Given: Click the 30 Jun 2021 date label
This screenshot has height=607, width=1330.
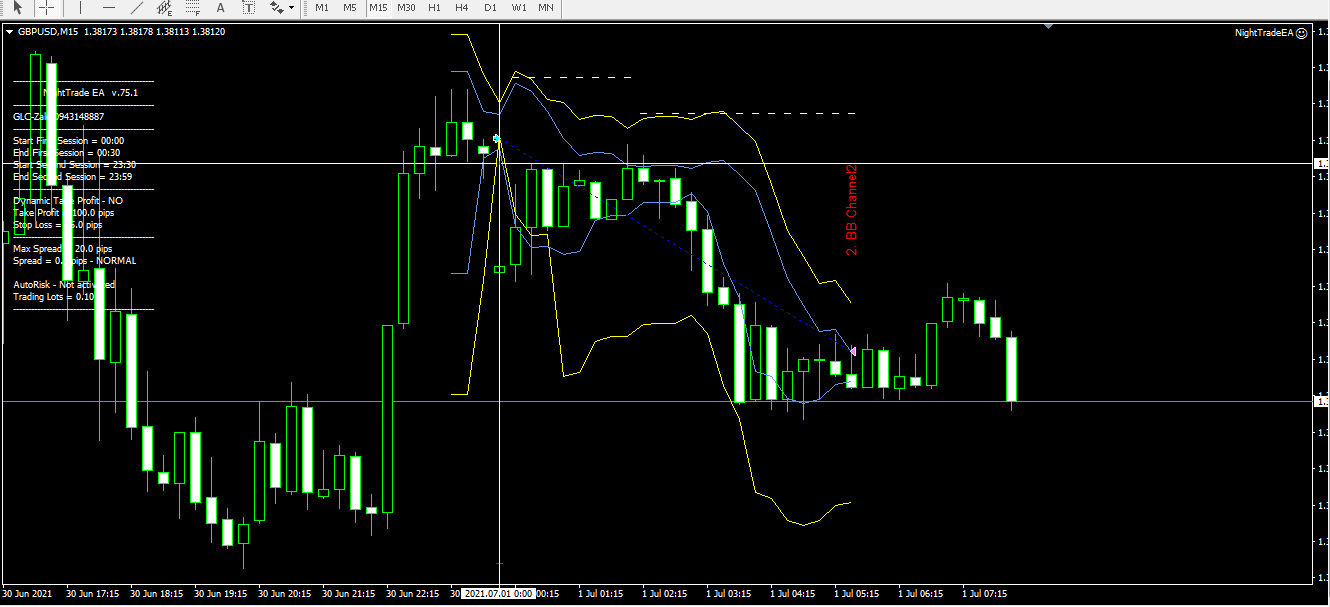Looking at the screenshot, I should pyautogui.click(x=28, y=594).
